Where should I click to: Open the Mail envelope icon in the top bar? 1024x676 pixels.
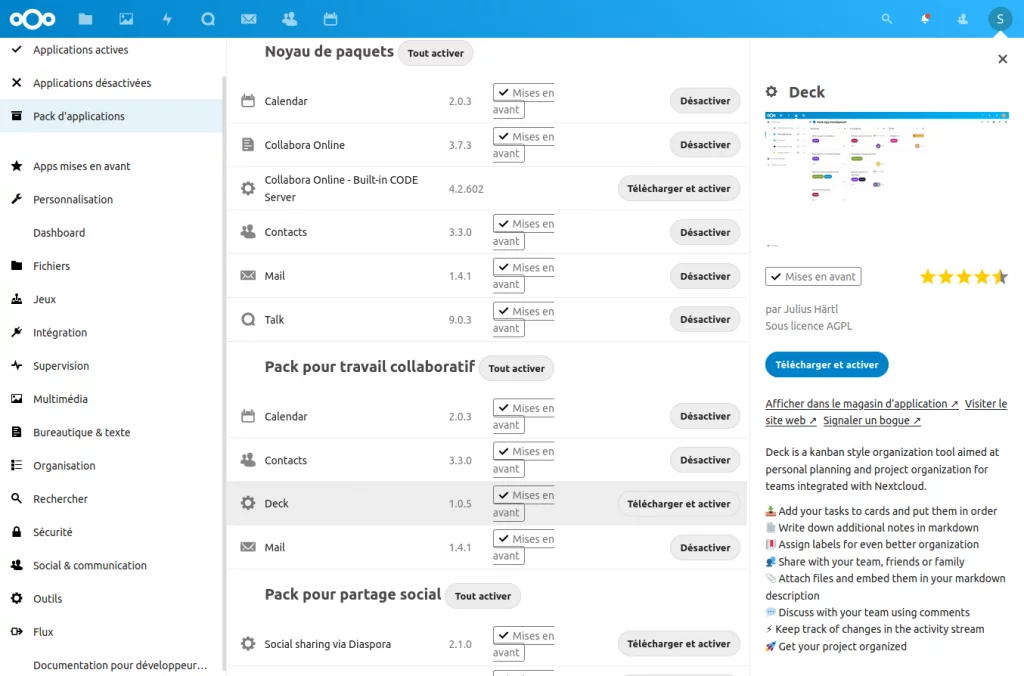(x=249, y=19)
